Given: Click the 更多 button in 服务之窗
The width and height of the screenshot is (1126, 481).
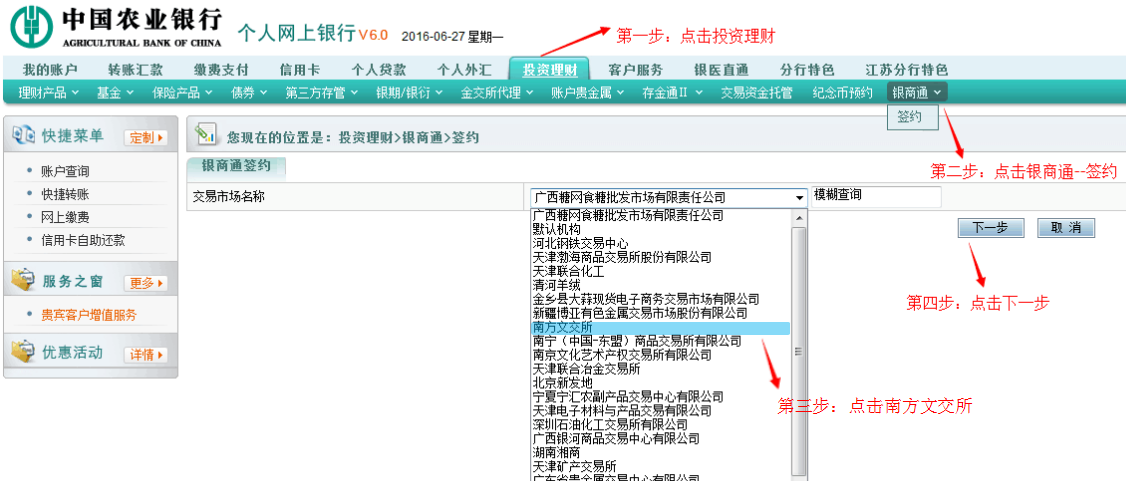Looking at the screenshot, I should click(x=146, y=283).
